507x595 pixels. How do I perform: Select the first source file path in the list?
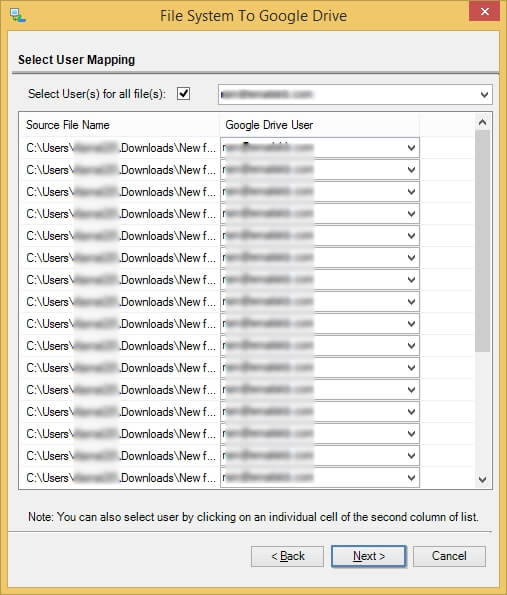coord(121,148)
